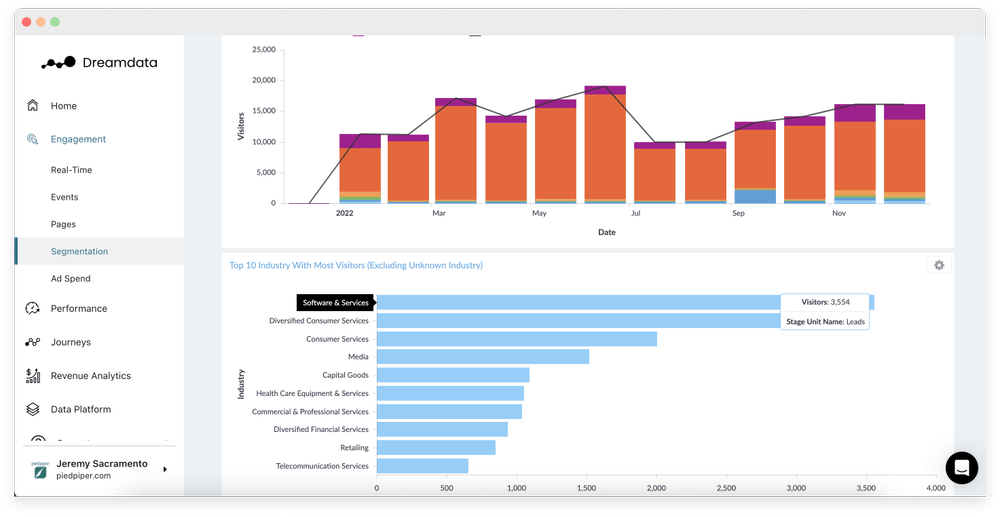Click the Engagement magnifier icon
The image size is (1000, 517).
coord(33,140)
